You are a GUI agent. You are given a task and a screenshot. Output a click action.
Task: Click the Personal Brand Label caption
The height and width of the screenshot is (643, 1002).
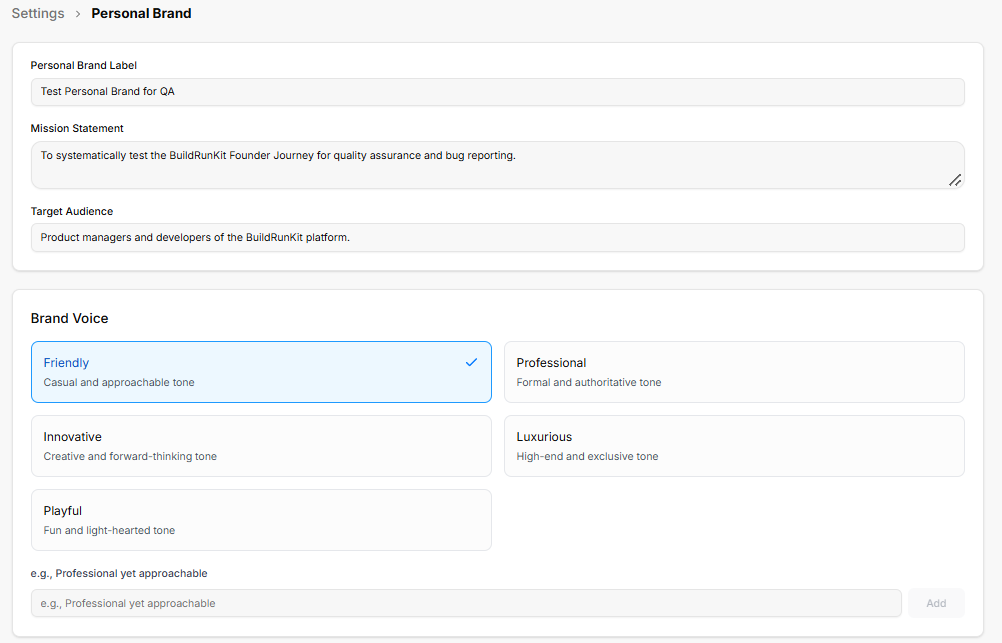(x=84, y=65)
